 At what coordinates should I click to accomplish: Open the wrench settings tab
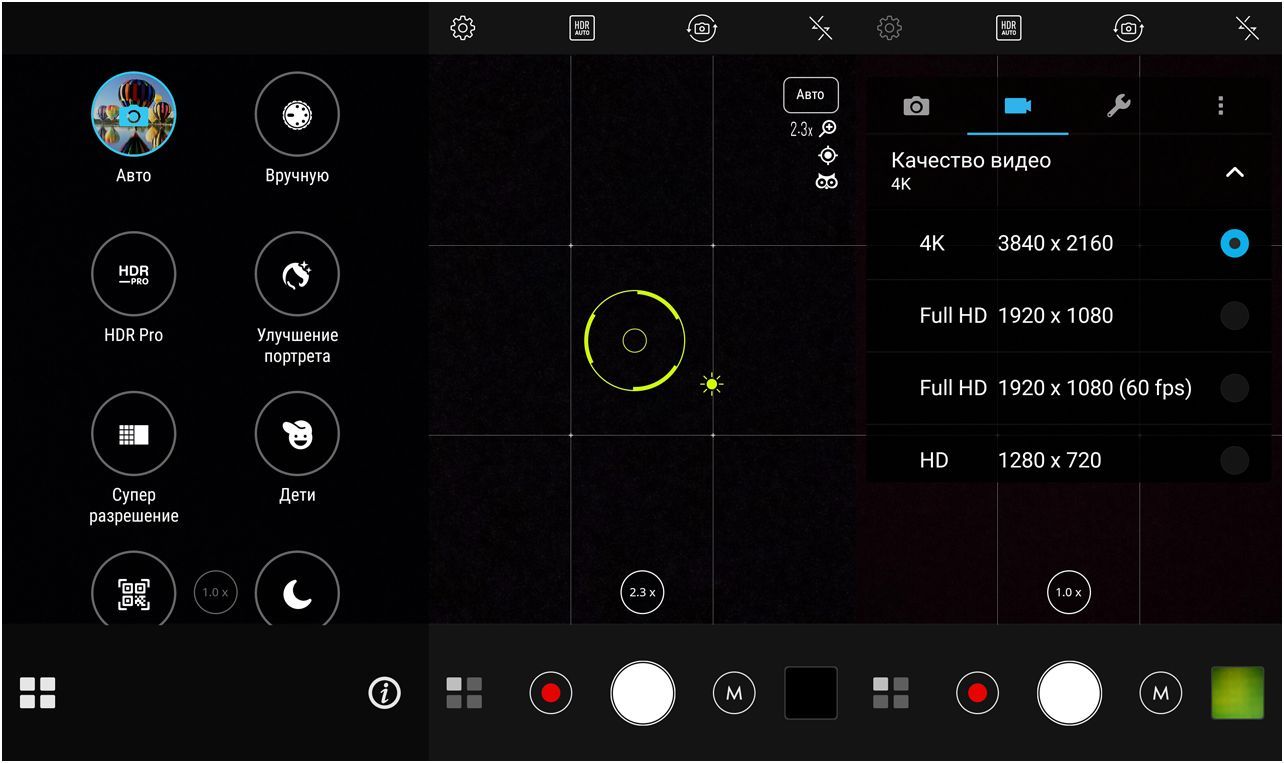tap(1119, 106)
